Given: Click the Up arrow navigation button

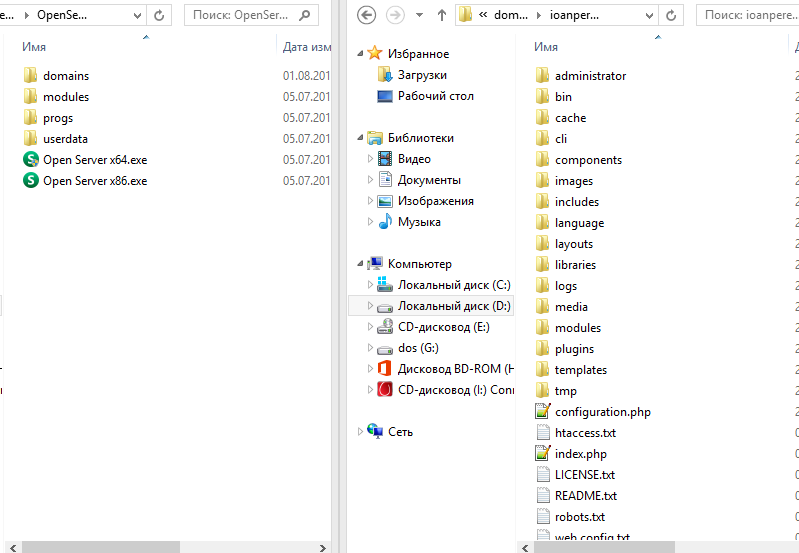Looking at the screenshot, I should coord(441,16).
